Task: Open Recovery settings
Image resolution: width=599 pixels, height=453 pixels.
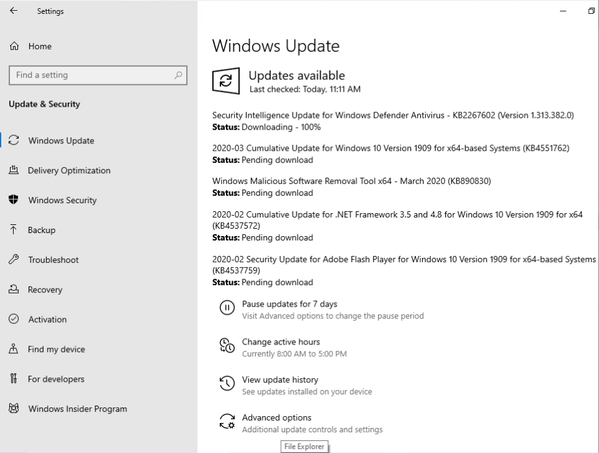Action: [x=45, y=290]
